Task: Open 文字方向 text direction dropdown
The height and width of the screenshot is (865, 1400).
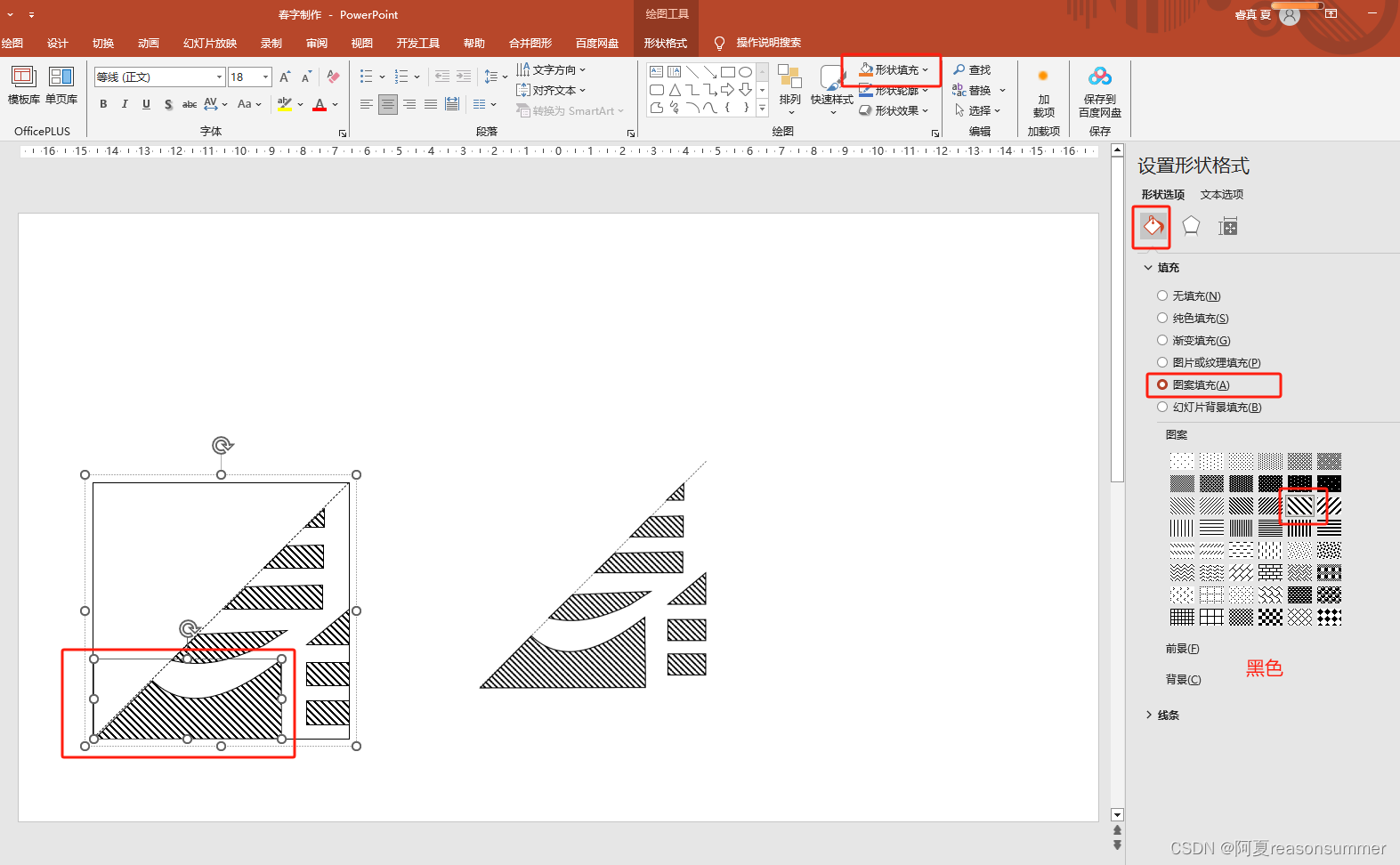Action: coord(551,69)
